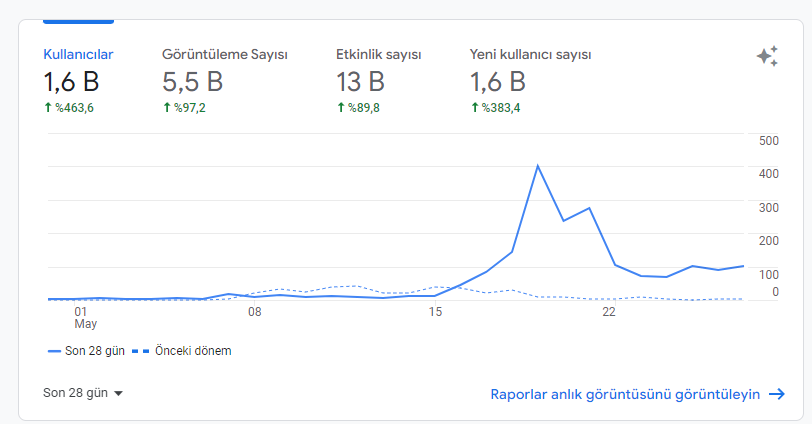812x424 pixels.
Task: Switch to the Etkinlik sayısı metric tab
Action: click(x=379, y=80)
